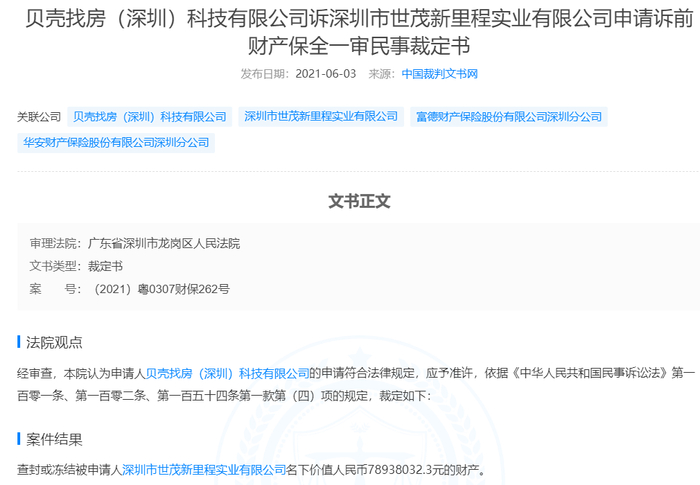Click case number （2021）粤0307财保262号

pos(160,289)
